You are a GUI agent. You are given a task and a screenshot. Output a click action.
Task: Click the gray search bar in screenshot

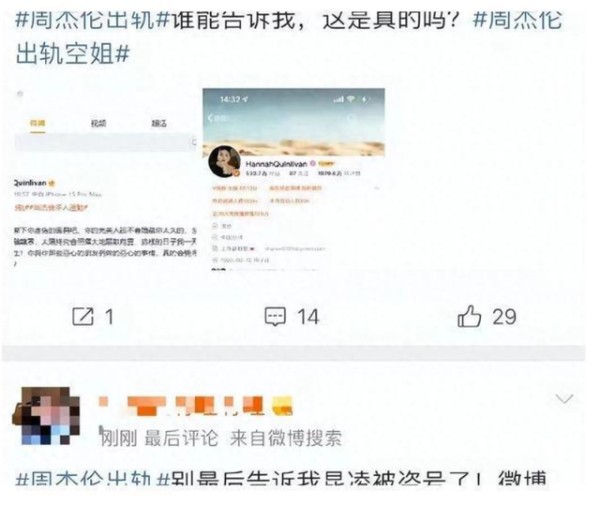105,142
